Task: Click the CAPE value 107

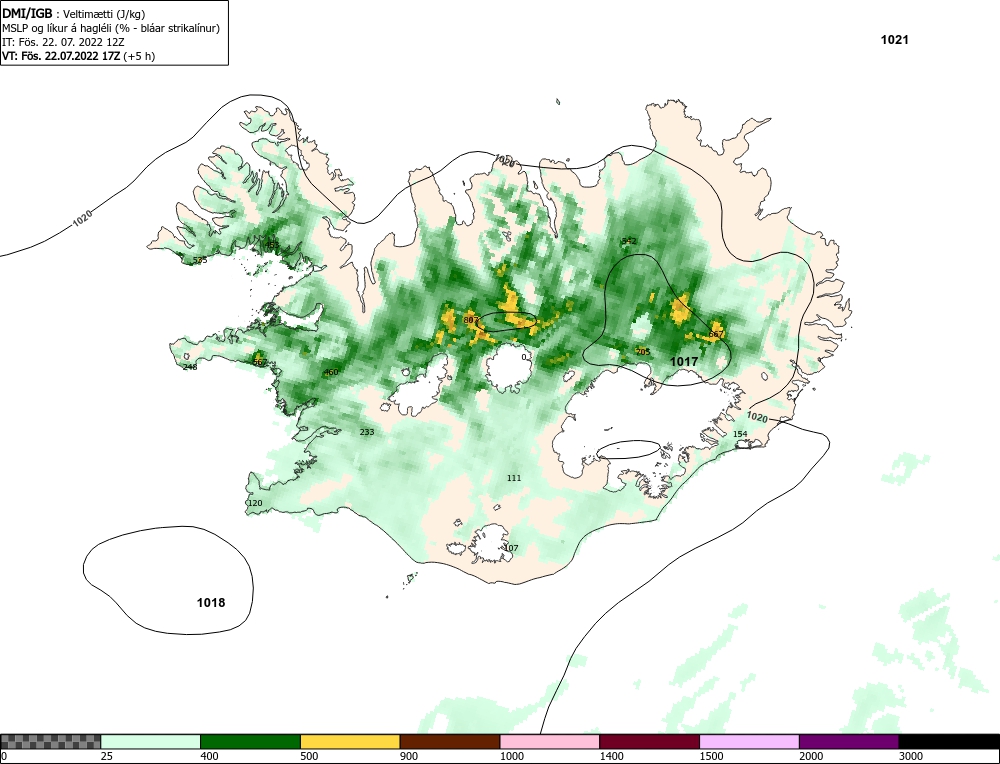Action: pyautogui.click(x=511, y=548)
